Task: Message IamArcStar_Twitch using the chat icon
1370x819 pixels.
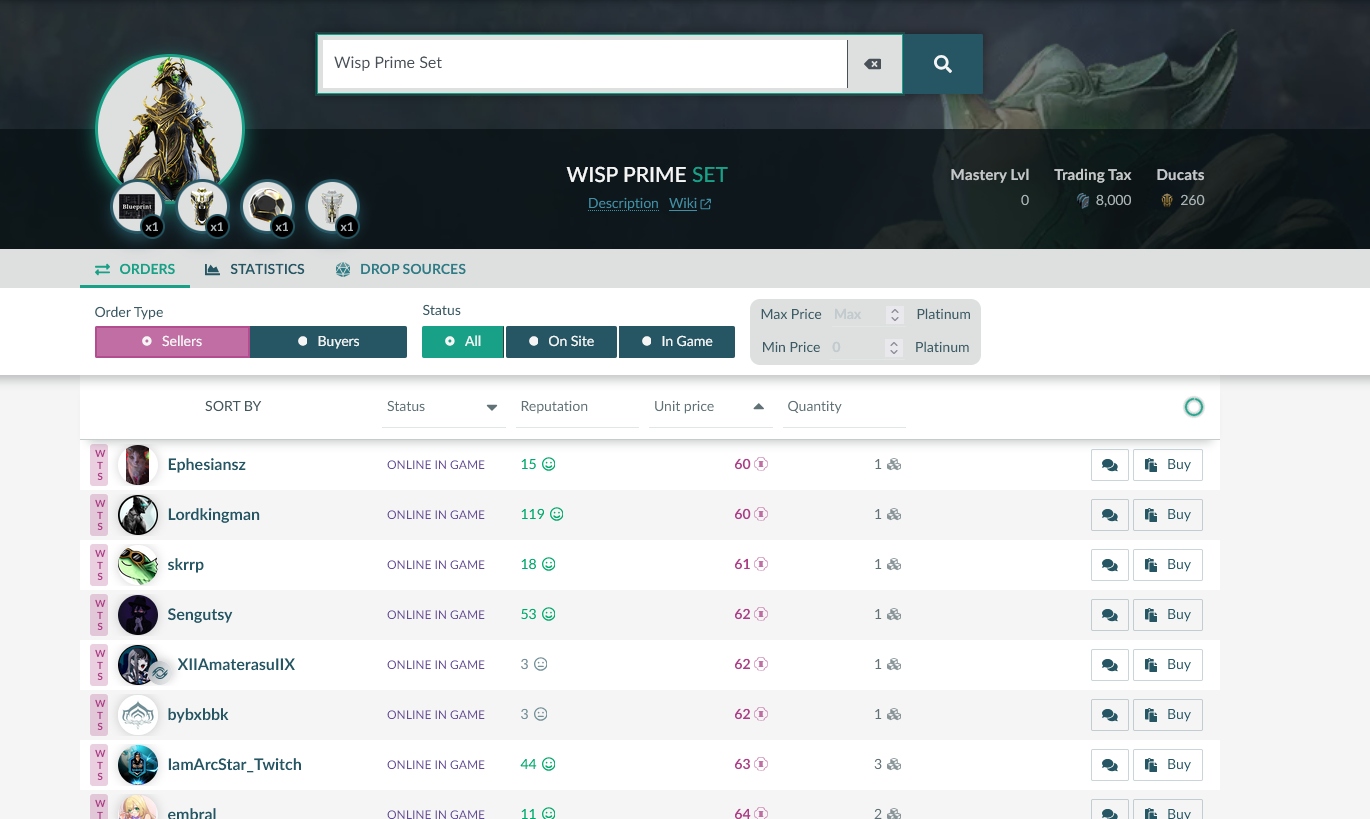Action: click(1109, 765)
